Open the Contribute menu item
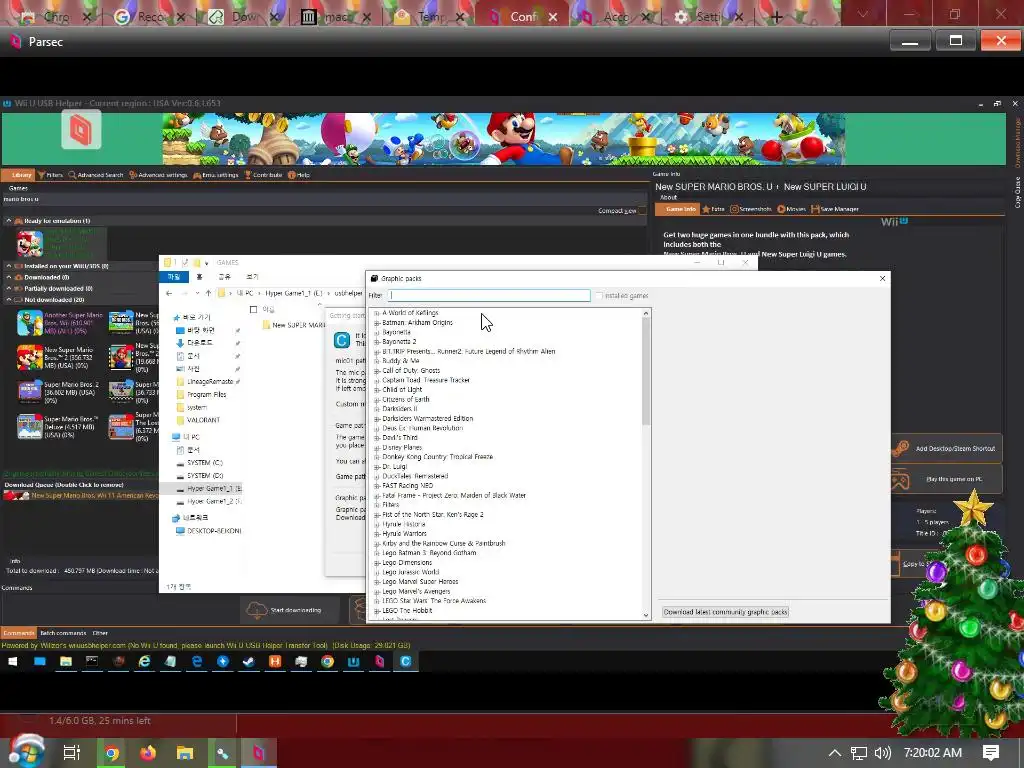The height and width of the screenshot is (768, 1024). pyautogui.click(x=263, y=175)
